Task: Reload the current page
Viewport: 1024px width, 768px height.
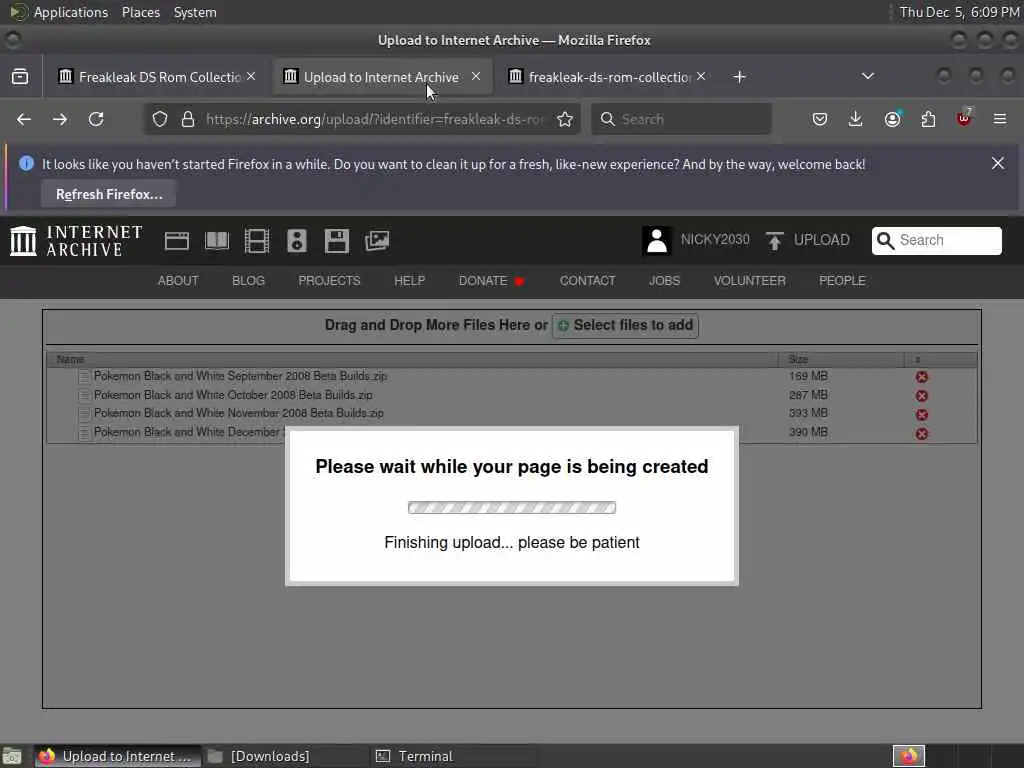Action: (x=96, y=119)
